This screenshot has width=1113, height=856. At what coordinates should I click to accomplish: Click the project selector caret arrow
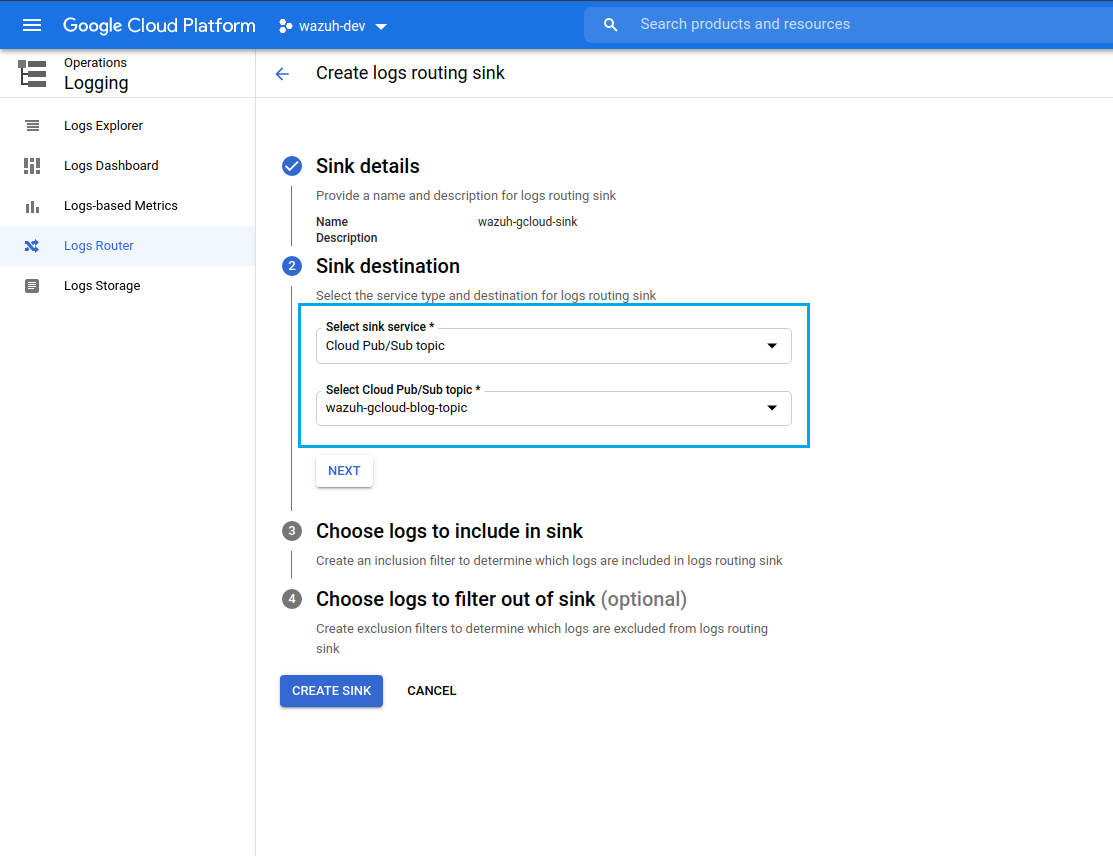click(381, 27)
